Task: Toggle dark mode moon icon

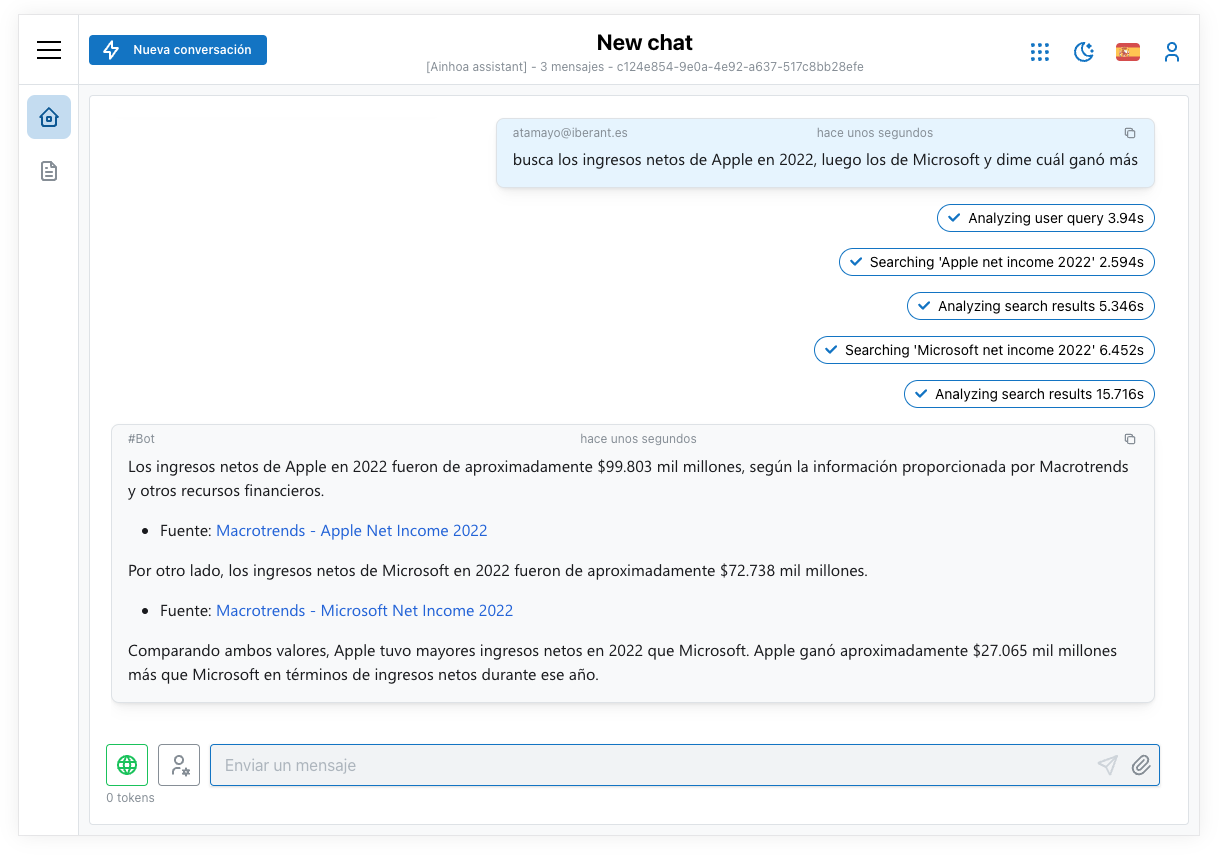Action: (1084, 52)
